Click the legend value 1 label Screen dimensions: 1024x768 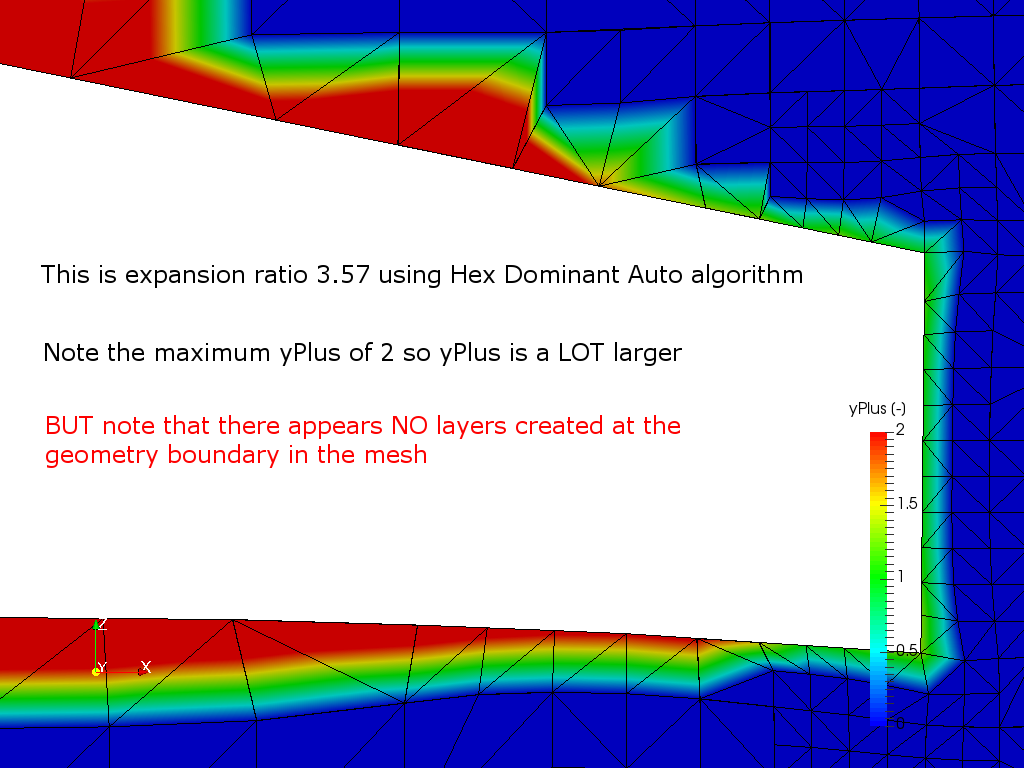[x=900, y=577]
